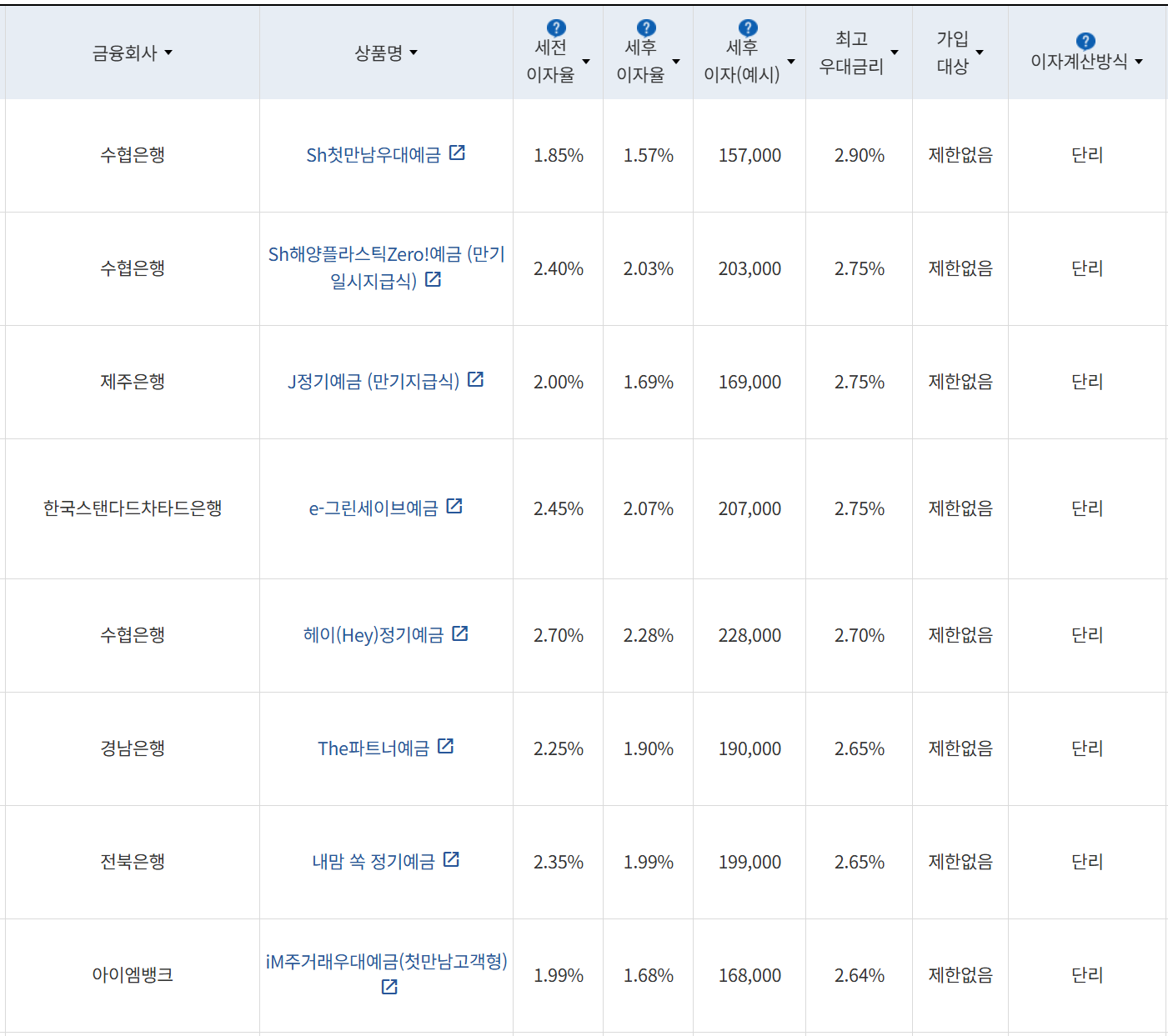Viewport: 1168px width, 1036px height.
Task: Select the 가입 대상 column header
Action: pos(954,52)
